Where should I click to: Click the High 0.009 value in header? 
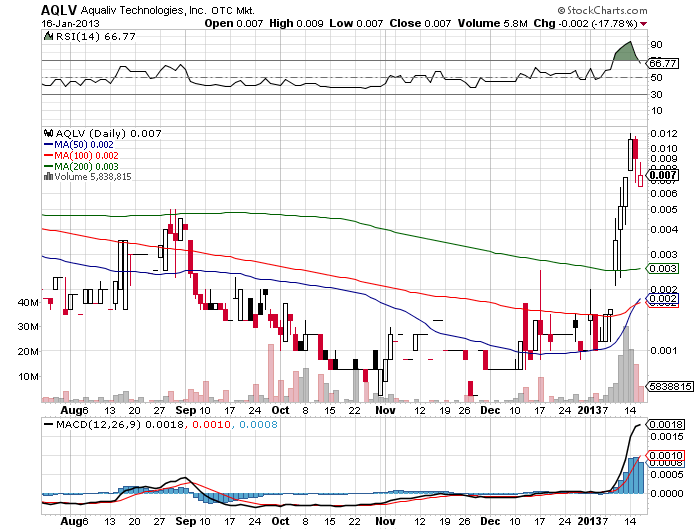pyautogui.click(x=296, y=23)
